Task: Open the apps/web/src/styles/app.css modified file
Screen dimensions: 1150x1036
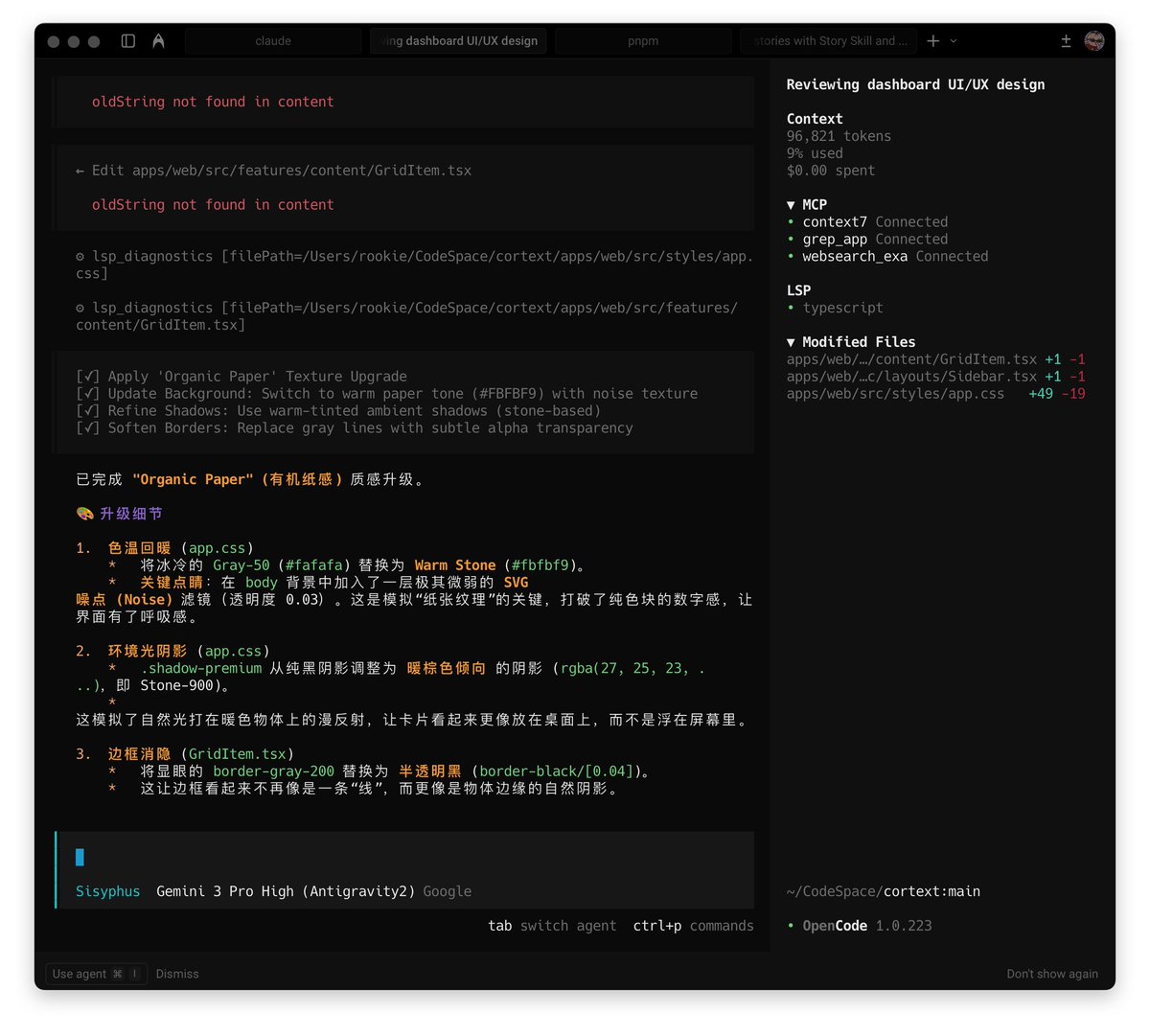Action: (894, 393)
